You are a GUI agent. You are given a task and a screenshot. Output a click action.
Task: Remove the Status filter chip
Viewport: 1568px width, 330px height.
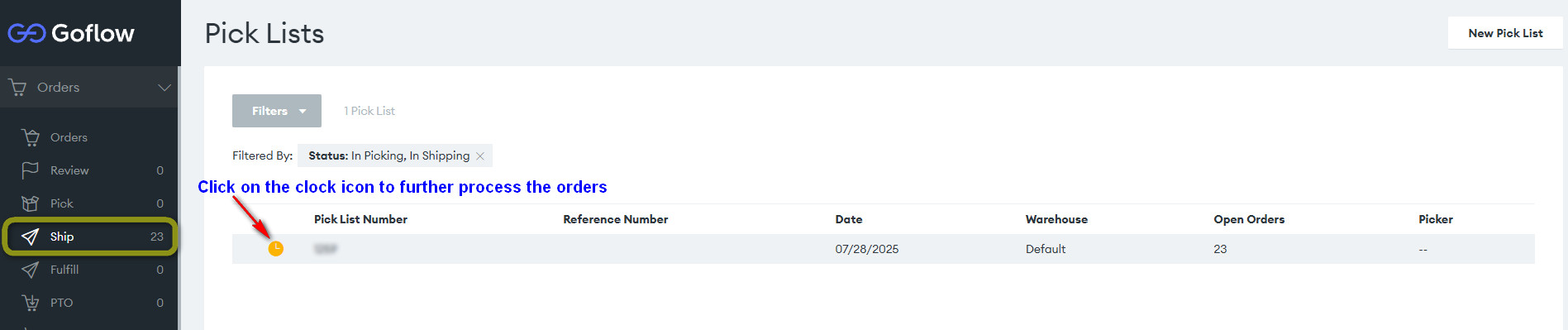pyautogui.click(x=480, y=155)
